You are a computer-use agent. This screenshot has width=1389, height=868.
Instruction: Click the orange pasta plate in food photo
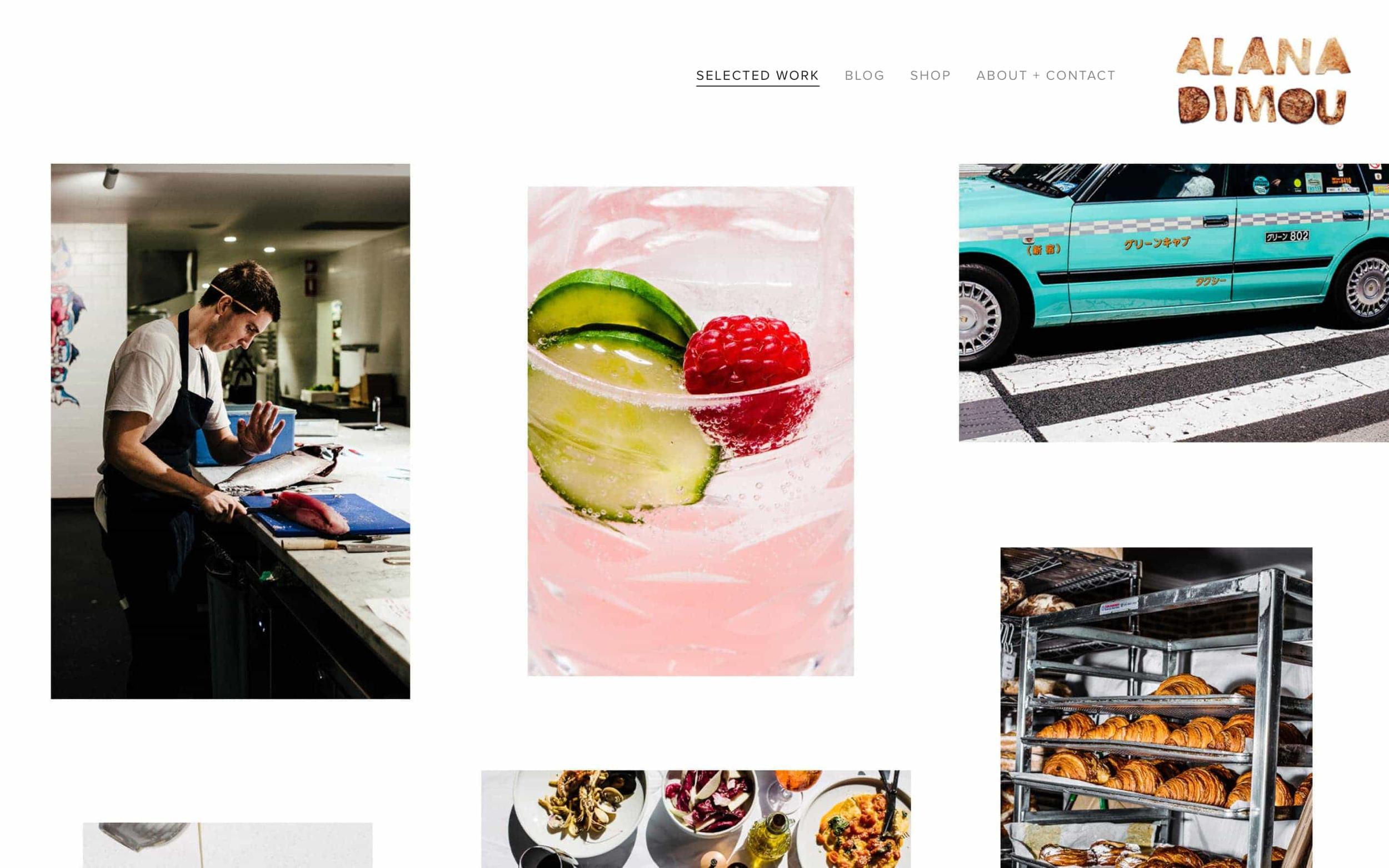pyautogui.click(x=855, y=823)
